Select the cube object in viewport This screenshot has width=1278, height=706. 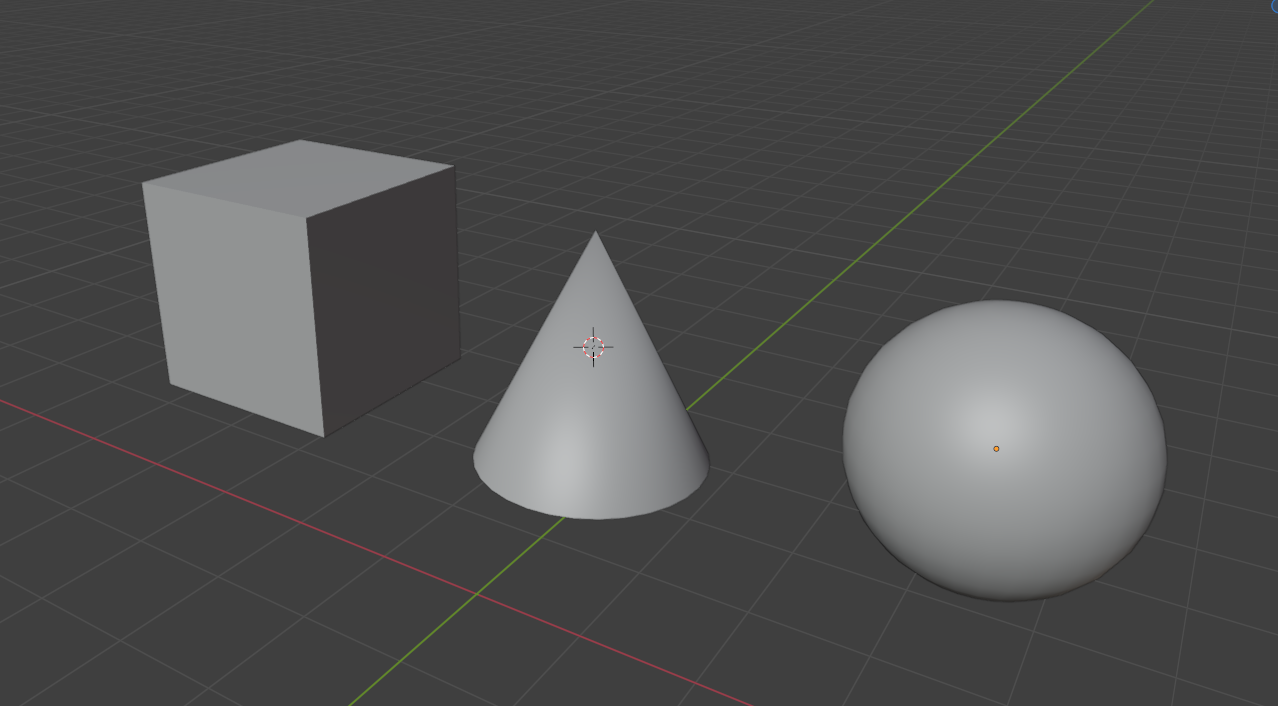[x=300, y=288]
